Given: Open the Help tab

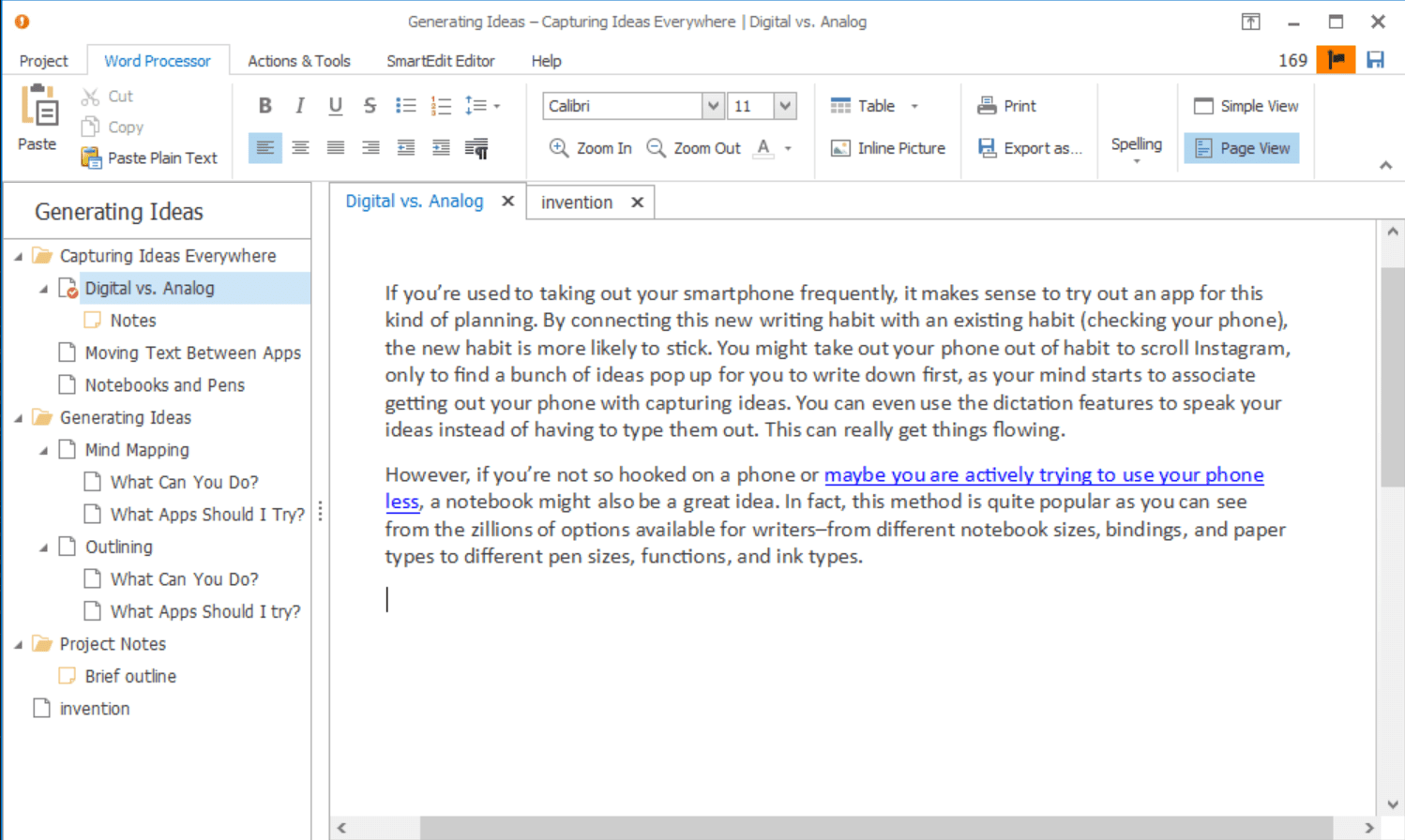Looking at the screenshot, I should (547, 61).
